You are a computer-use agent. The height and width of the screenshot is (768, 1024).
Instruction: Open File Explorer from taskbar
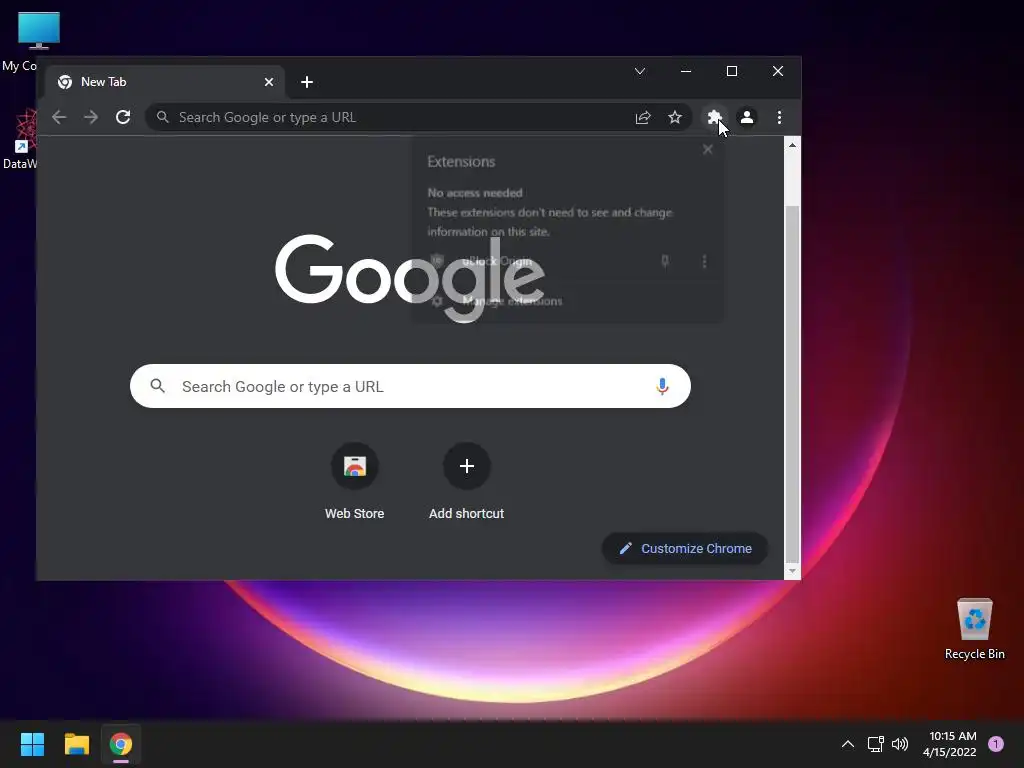click(76, 744)
